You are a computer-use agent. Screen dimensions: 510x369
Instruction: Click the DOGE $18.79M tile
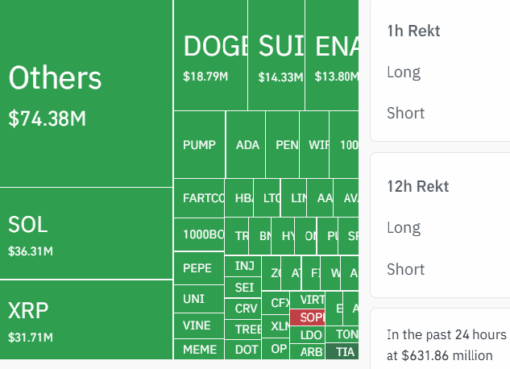[211, 55]
